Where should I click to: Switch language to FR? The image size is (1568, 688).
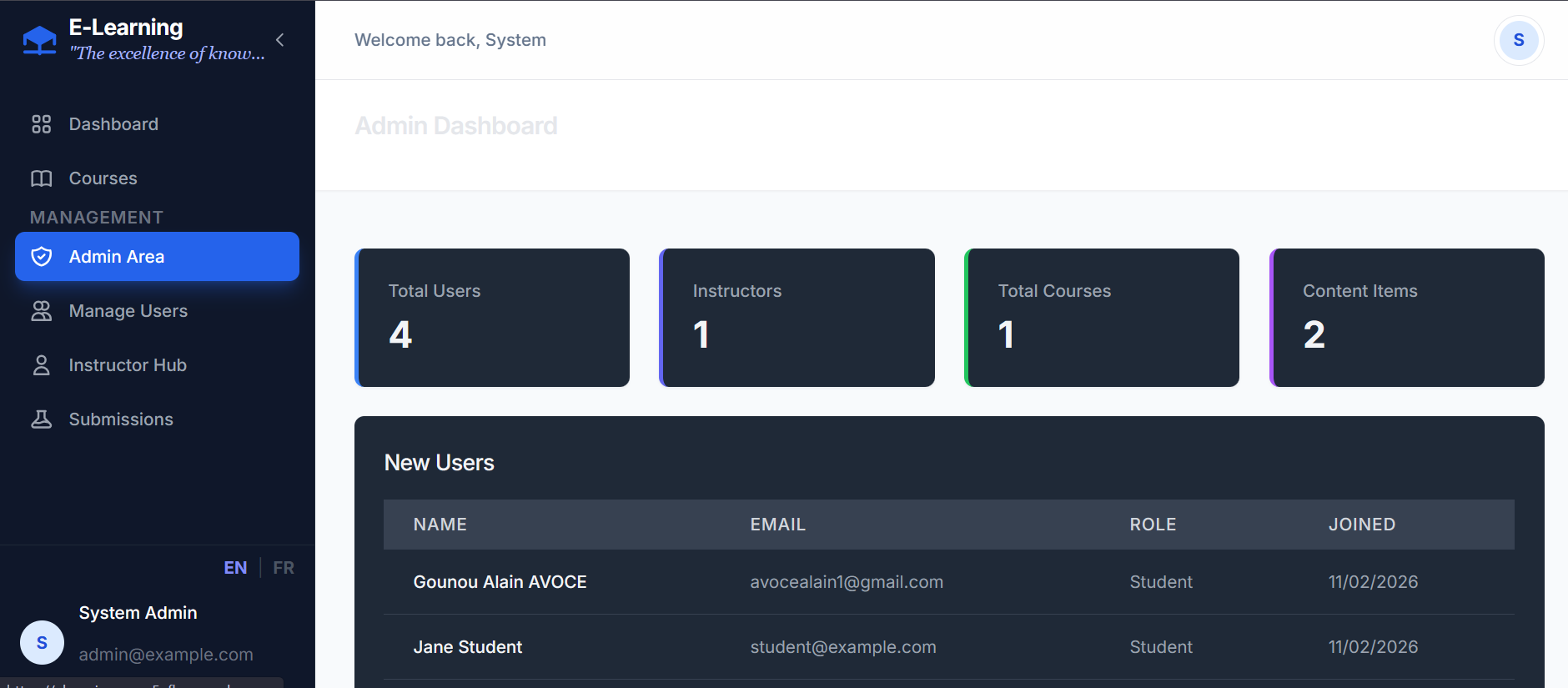284,568
